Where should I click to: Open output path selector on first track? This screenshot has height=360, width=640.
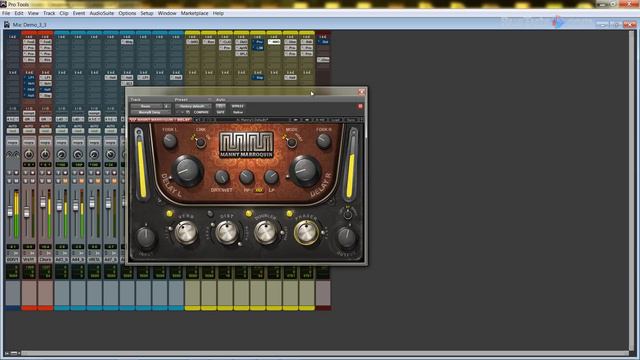click(12, 119)
